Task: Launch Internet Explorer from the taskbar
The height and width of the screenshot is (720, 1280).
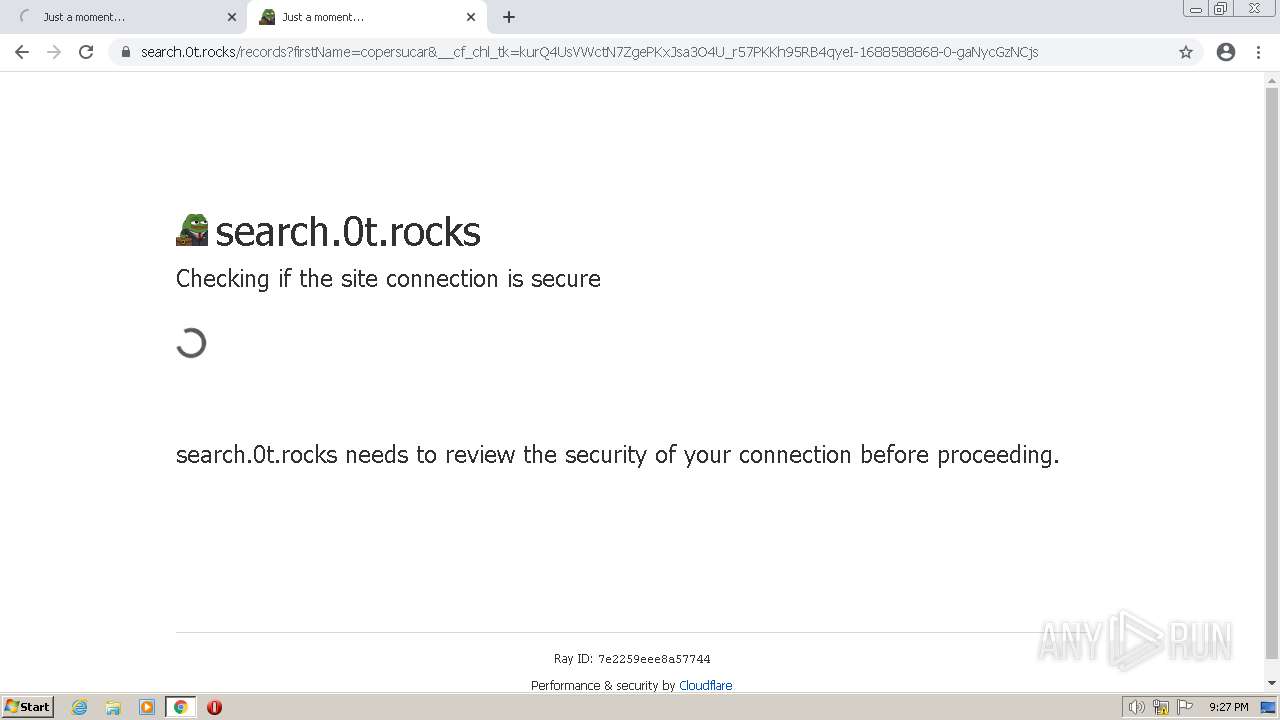Action: (x=80, y=707)
